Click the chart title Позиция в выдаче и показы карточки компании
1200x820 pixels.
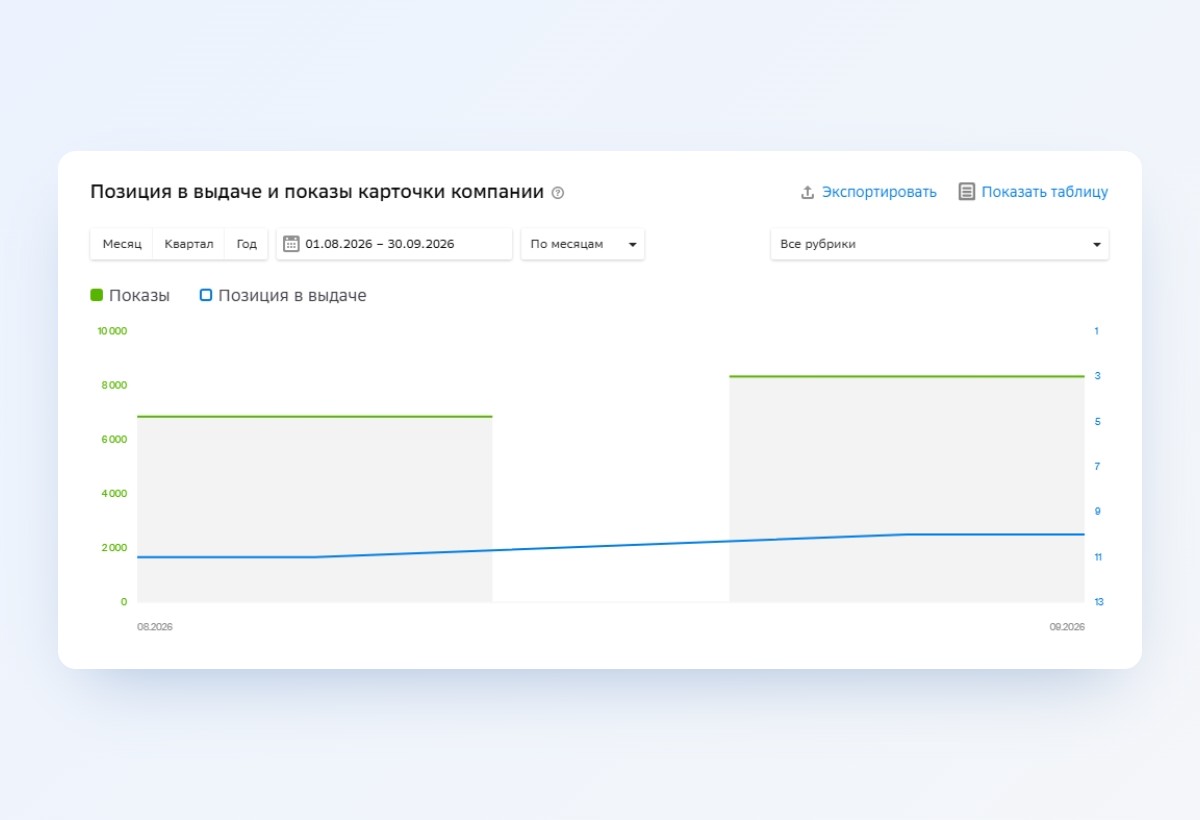pos(317,192)
